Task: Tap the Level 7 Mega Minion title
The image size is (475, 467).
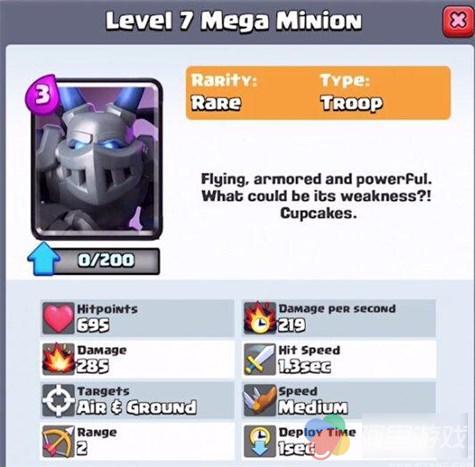Action: click(234, 22)
